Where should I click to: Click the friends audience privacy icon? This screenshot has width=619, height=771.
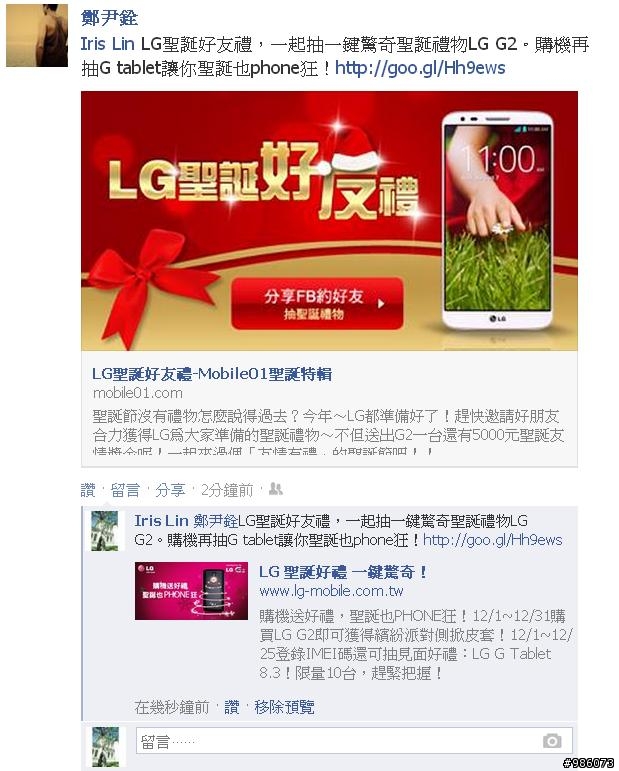(276, 489)
